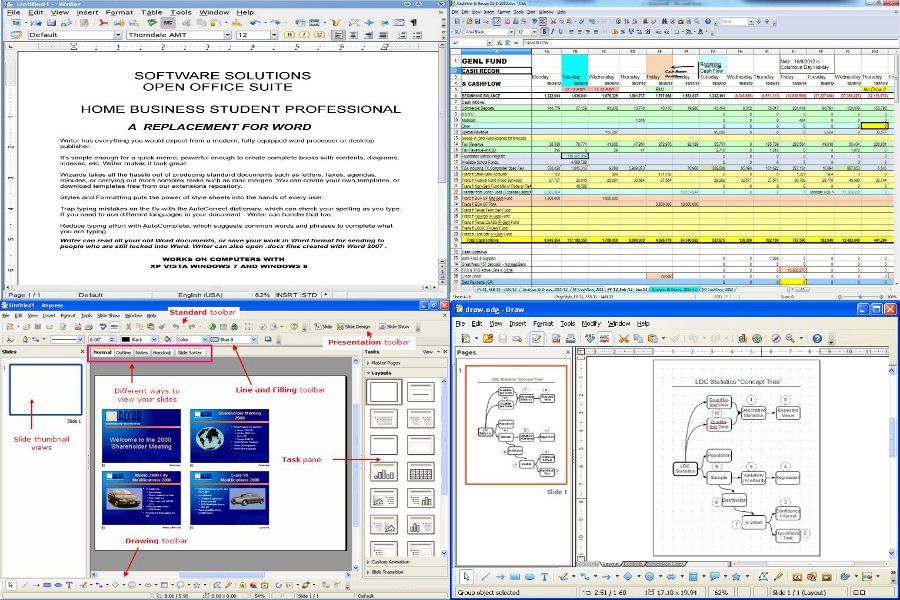The image size is (900, 600).
Task: Toggle Underline in the Writer formatting toolbar
Action: [319, 35]
